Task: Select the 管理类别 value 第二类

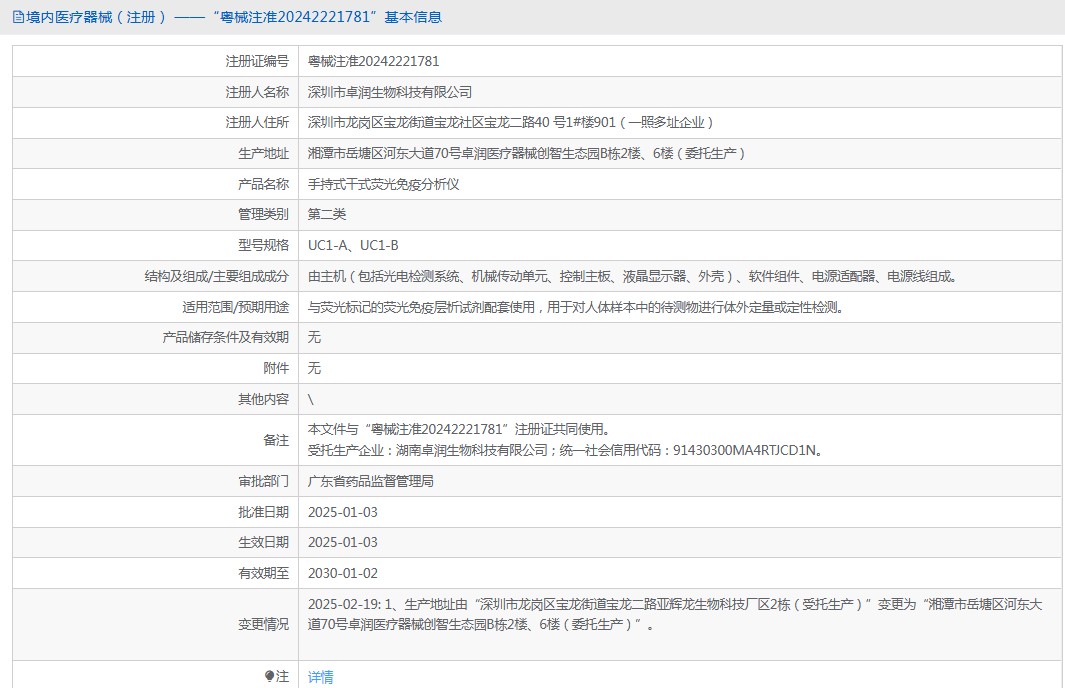Action: 324,214
